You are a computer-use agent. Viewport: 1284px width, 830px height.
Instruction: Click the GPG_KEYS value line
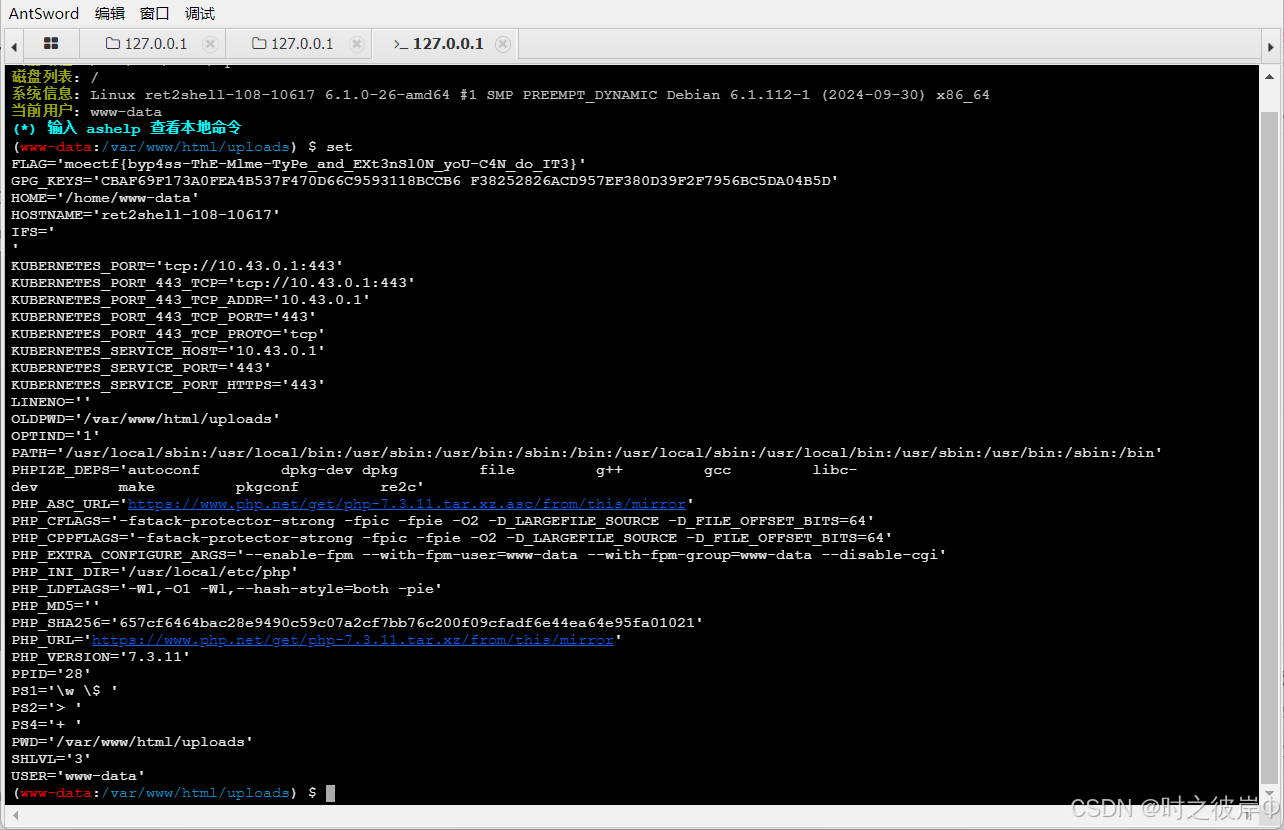click(x=425, y=181)
